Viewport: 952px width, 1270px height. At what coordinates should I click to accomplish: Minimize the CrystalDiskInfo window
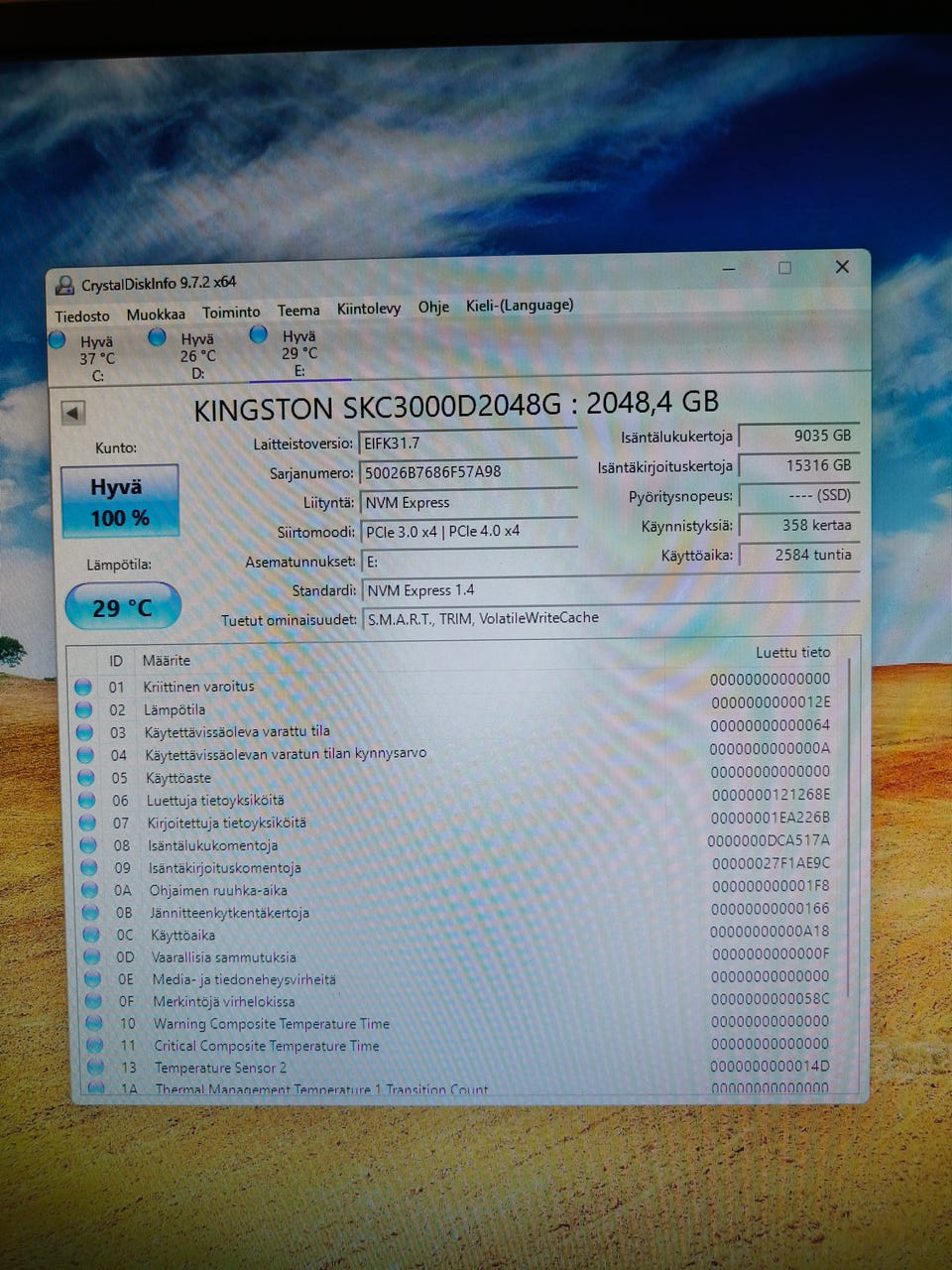[730, 269]
